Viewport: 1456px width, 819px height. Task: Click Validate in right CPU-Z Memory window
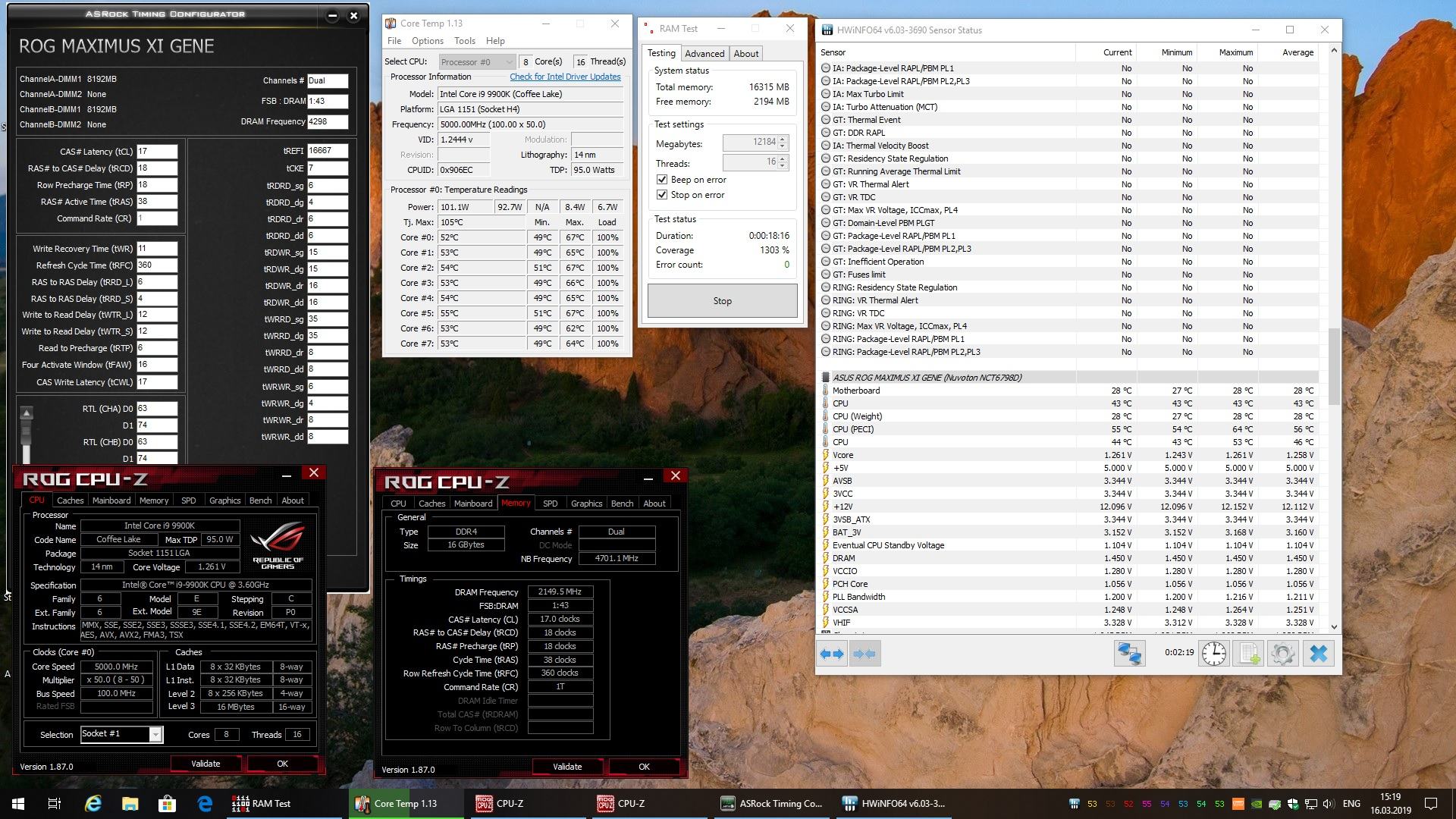click(567, 767)
